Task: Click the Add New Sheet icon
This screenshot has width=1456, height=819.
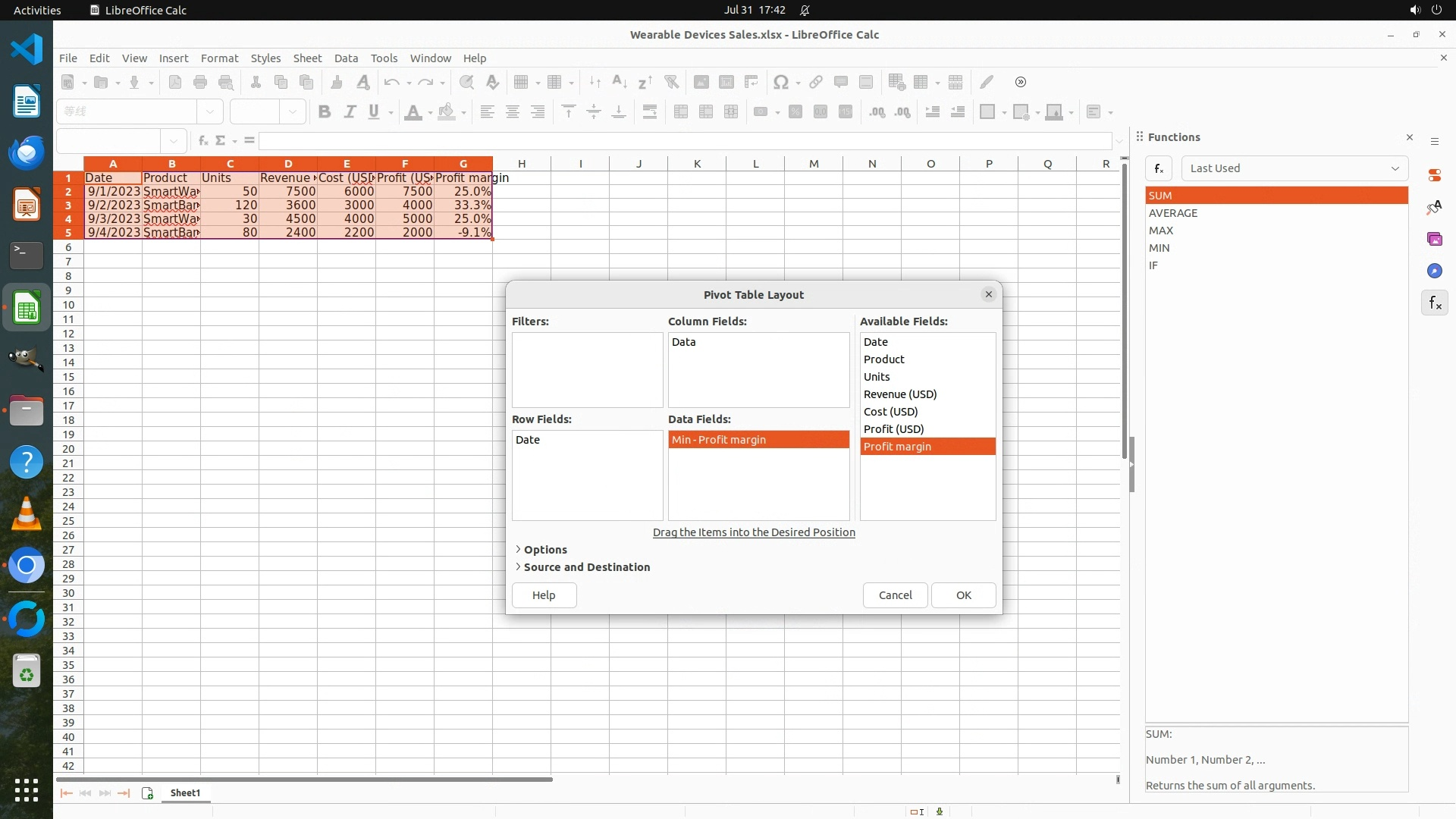Action: pos(148,793)
